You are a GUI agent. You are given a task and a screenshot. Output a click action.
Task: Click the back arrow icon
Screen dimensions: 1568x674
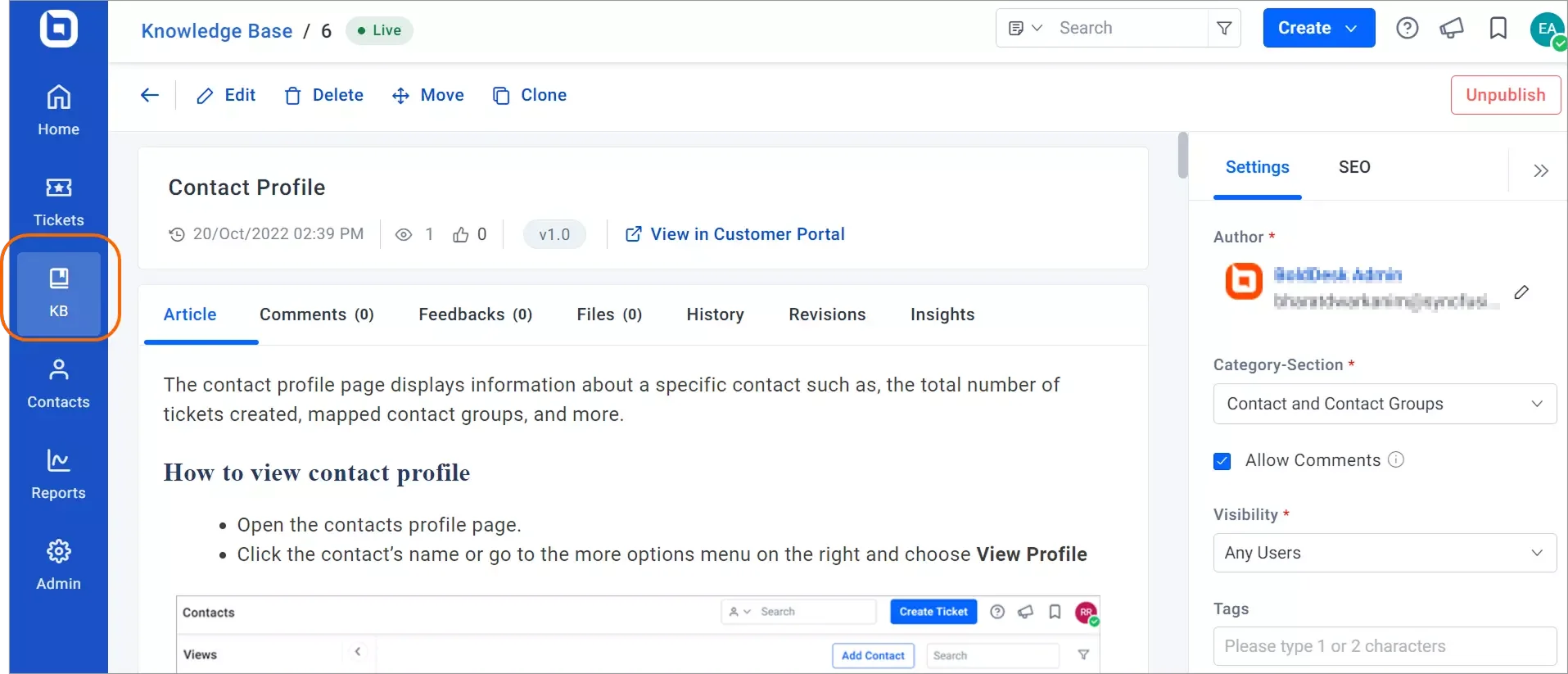150,95
